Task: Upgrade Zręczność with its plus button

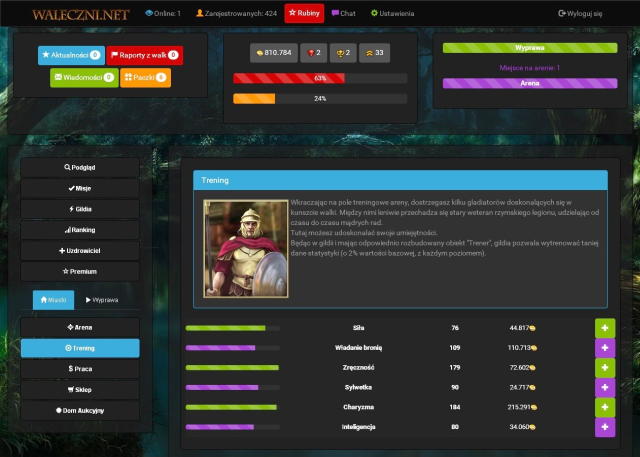Action: tap(604, 368)
